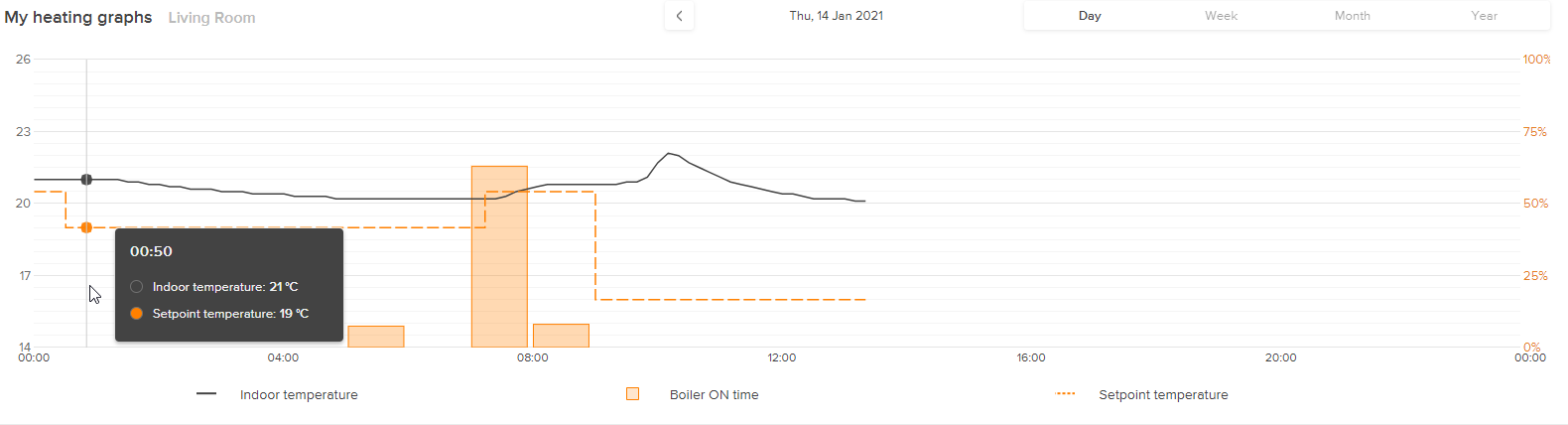Open the Living Room room selector
This screenshot has width=1568, height=425.
coord(211,18)
